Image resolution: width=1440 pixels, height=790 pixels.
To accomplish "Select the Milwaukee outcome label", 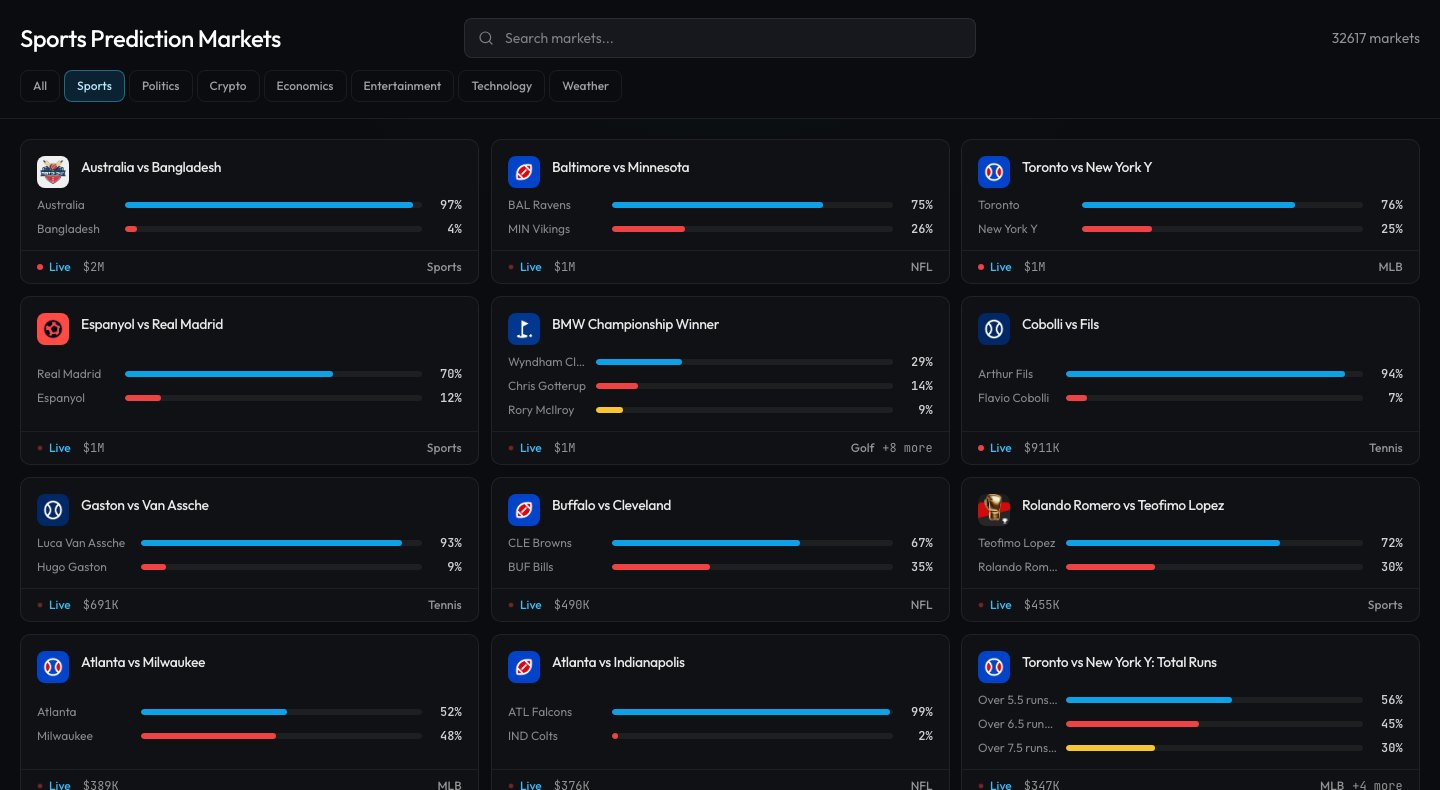I will (x=65, y=736).
